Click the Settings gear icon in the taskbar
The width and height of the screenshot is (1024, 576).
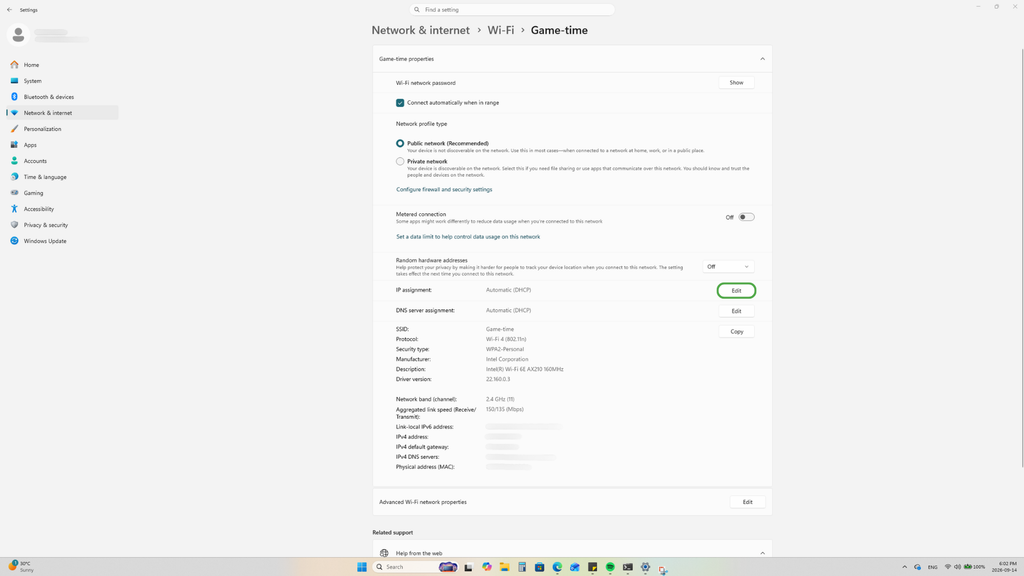(645, 567)
